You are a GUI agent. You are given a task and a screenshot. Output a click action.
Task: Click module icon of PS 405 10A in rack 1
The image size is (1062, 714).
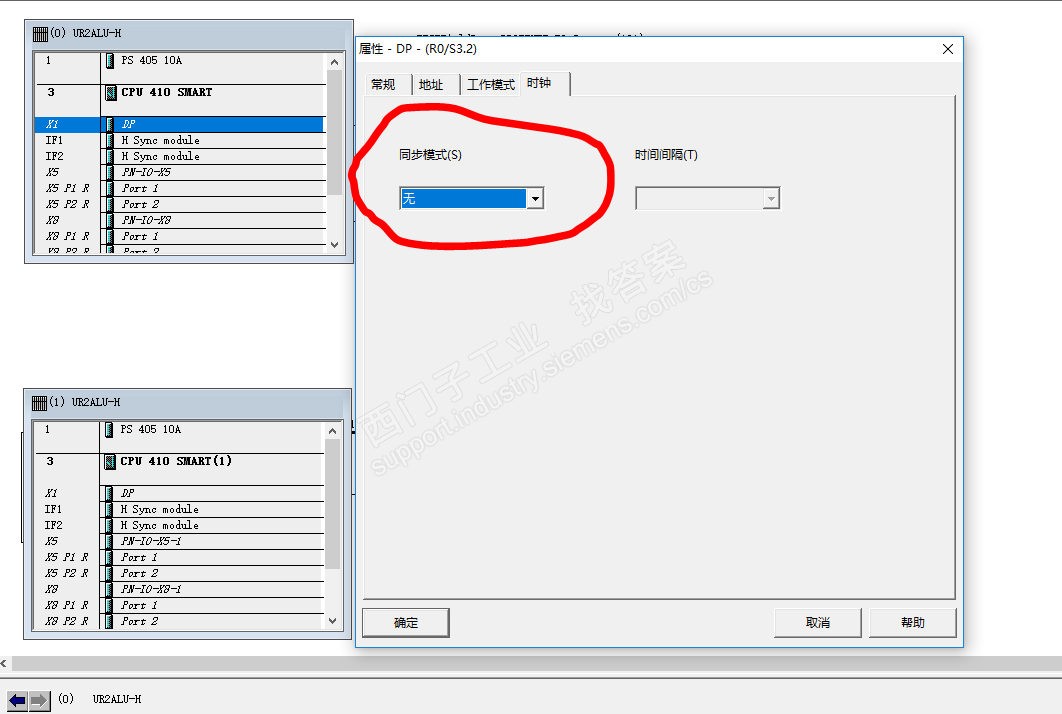(110, 429)
